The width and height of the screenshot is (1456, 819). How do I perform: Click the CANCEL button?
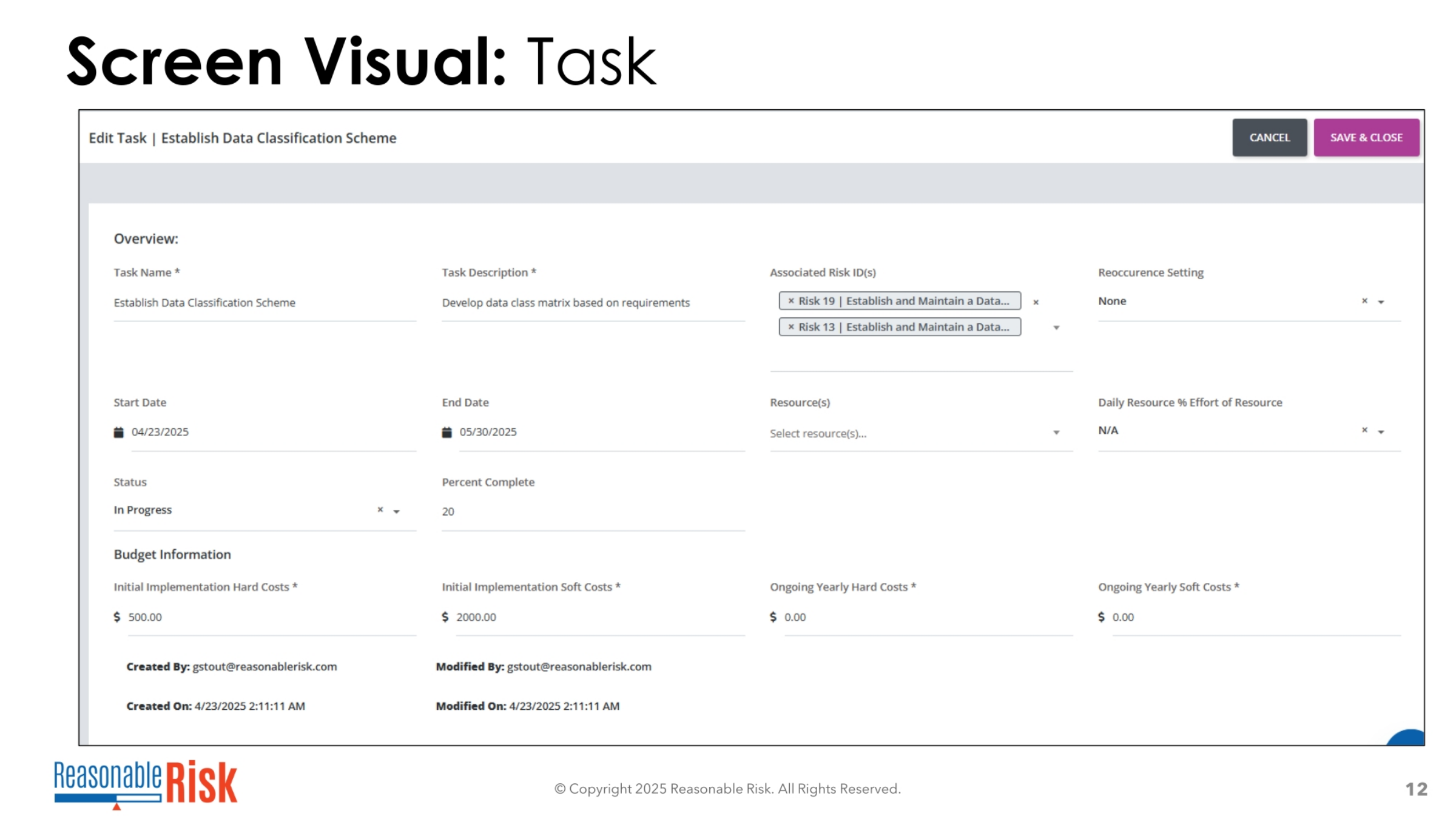(x=1269, y=138)
